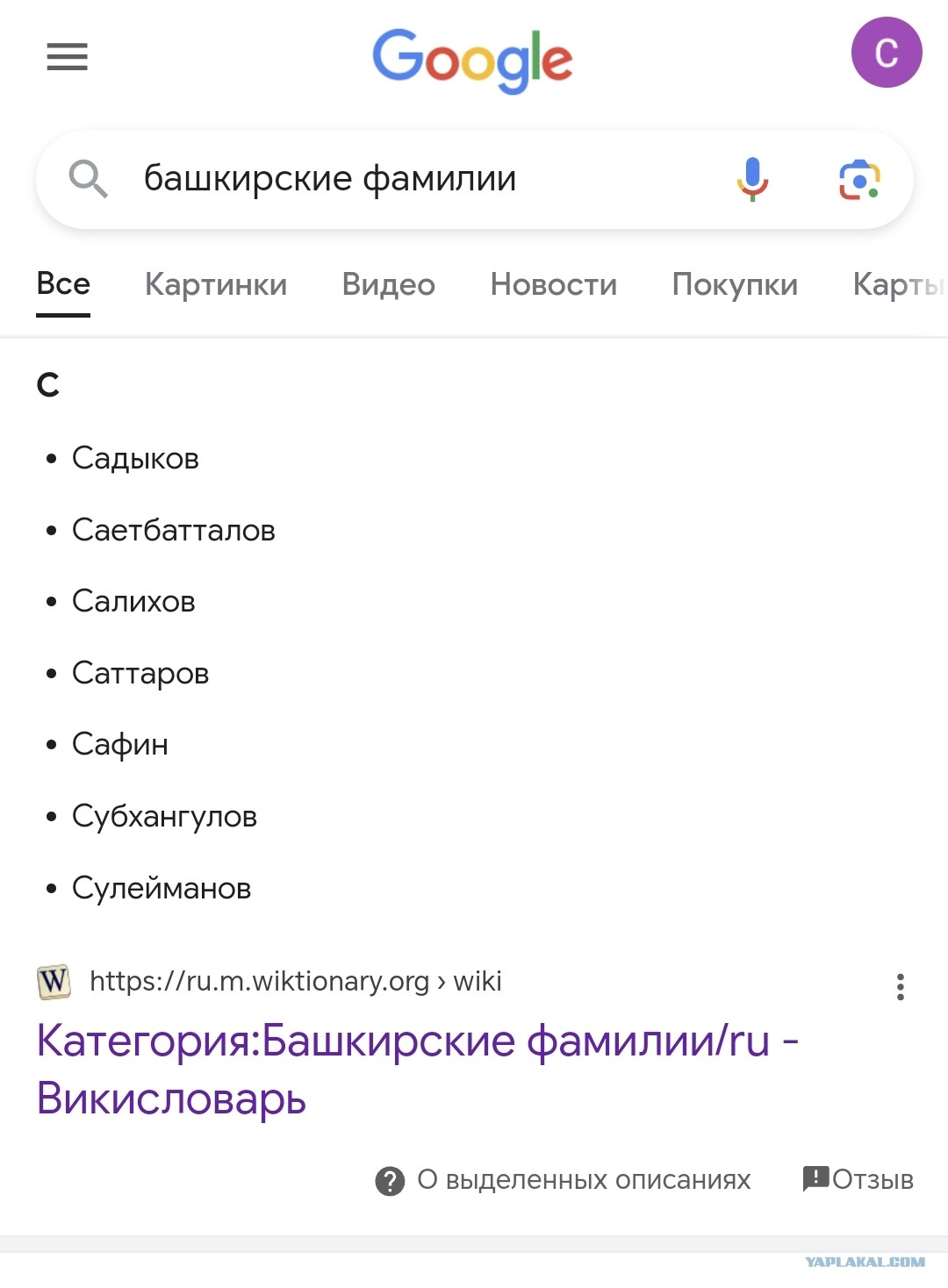Tap the Google logo
The image size is (948, 1288).
tap(472, 60)
